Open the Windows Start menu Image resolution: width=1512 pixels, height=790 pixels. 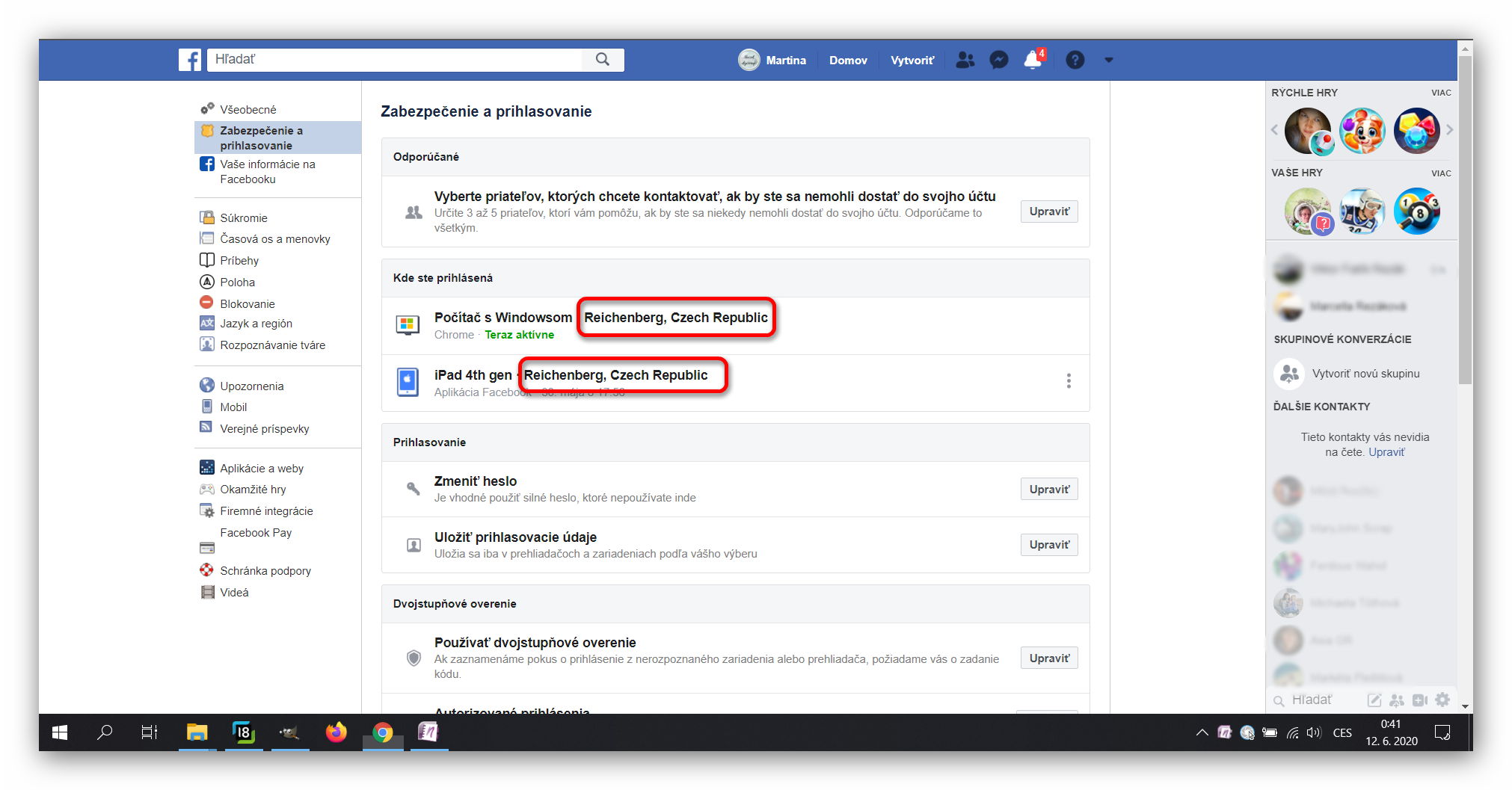coord(60,732)
